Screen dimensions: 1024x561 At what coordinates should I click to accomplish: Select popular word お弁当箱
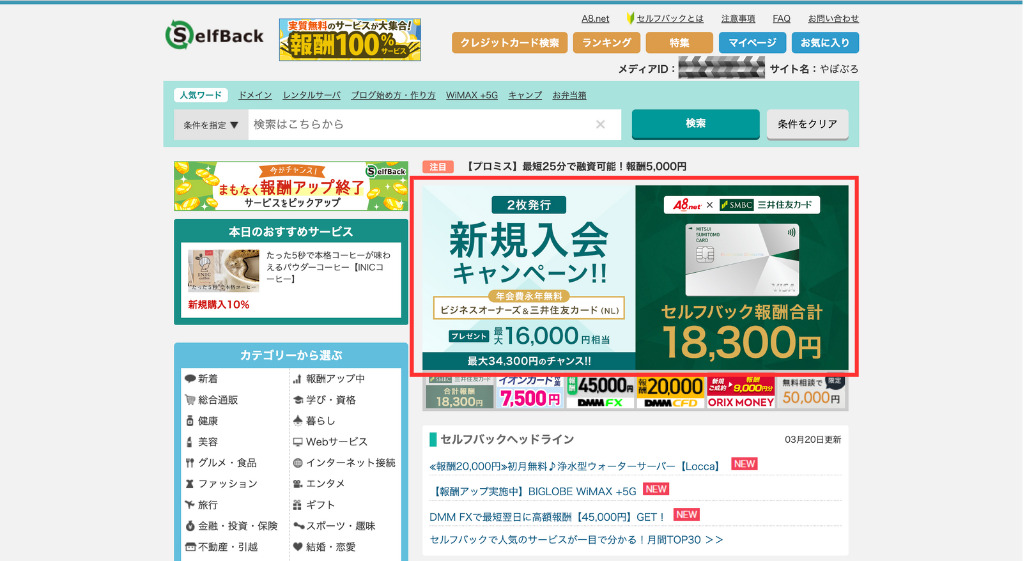pos(569,95)
